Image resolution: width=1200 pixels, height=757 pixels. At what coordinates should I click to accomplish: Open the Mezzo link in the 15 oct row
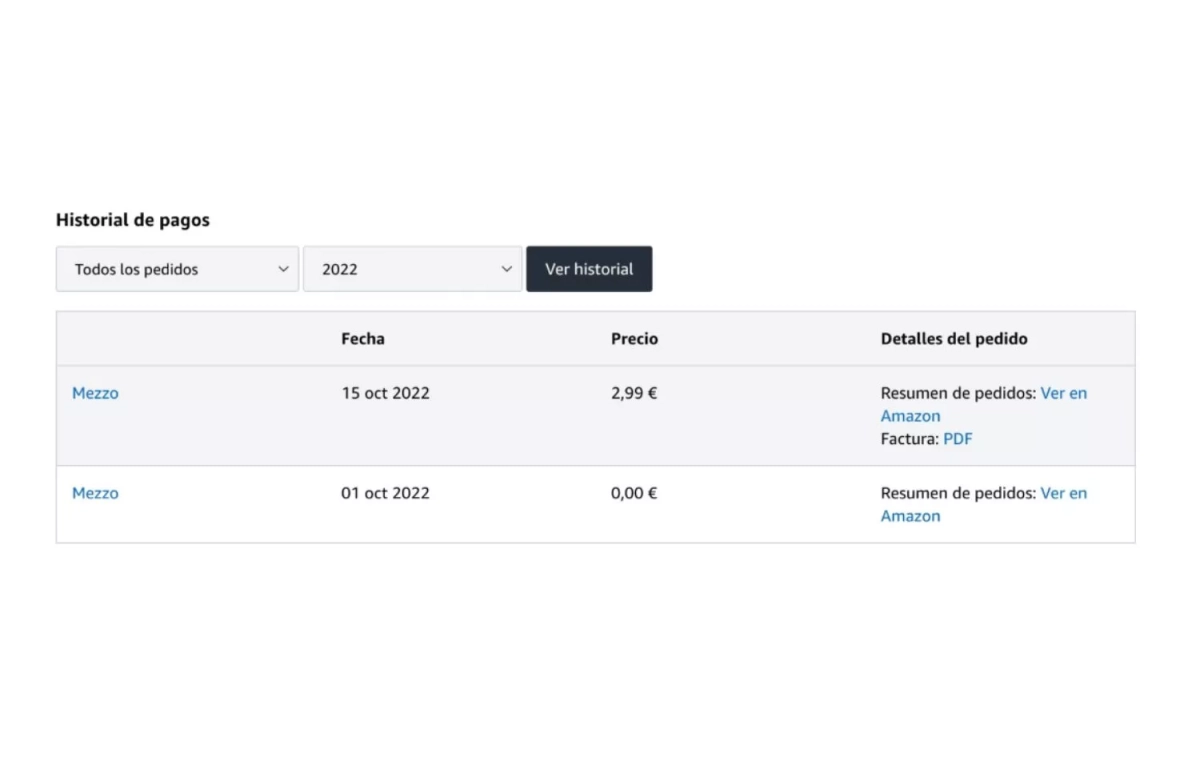click(x=95, y=393)
